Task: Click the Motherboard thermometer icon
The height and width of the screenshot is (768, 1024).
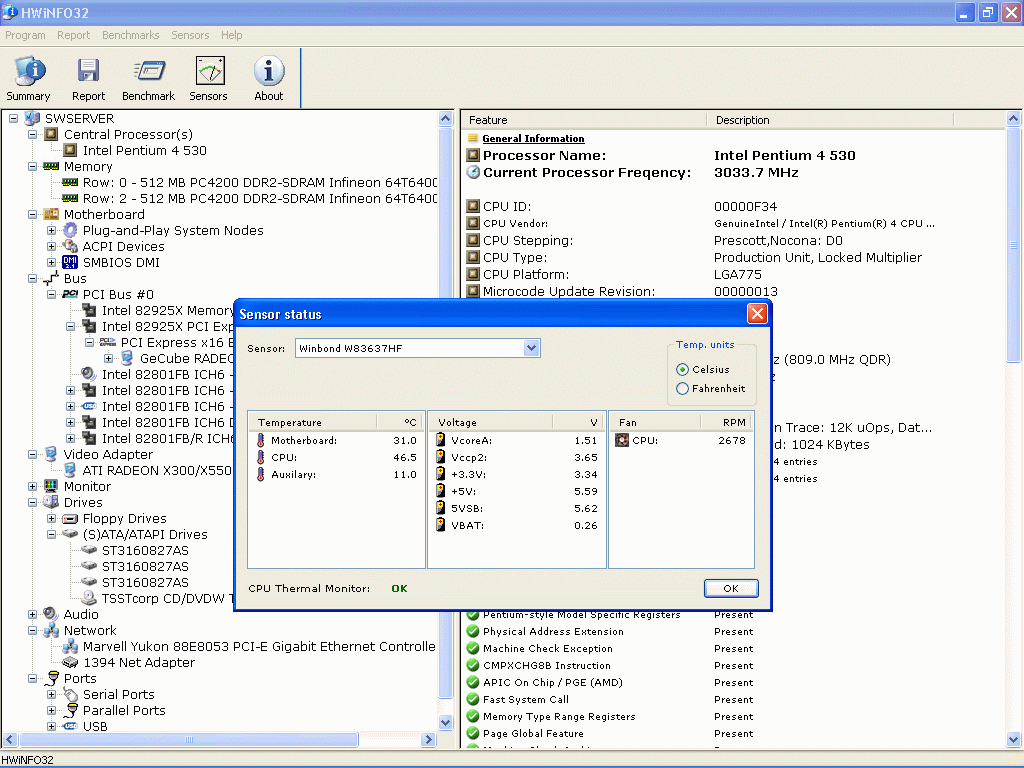Action: [261, 440]
